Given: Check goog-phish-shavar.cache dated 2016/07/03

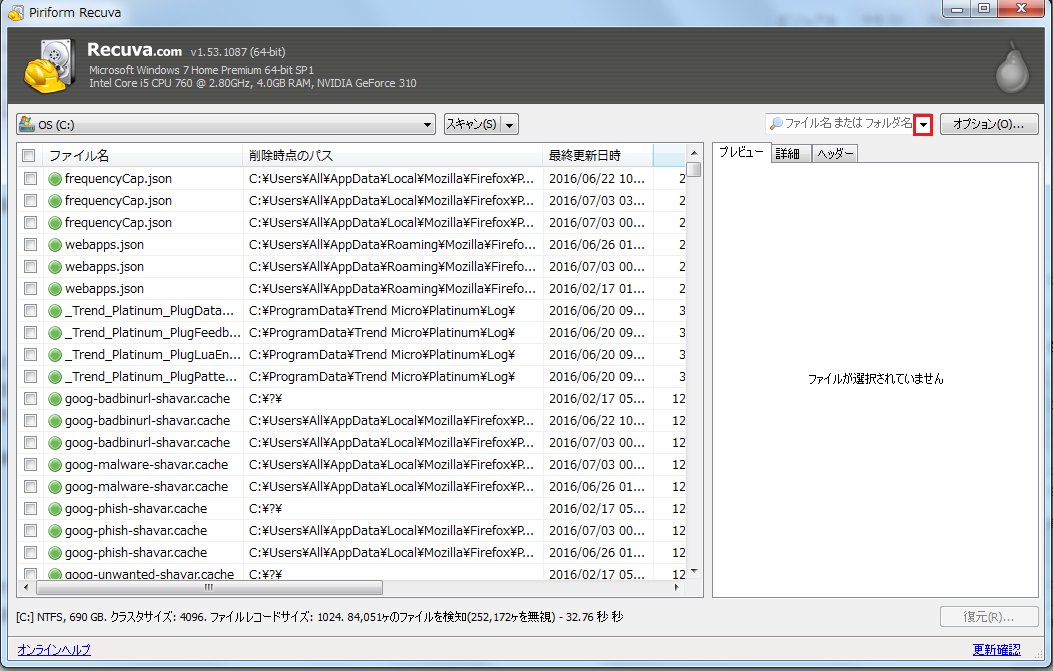Looking at the screenshot, I should pyautogui.click(x=30, y=531).
